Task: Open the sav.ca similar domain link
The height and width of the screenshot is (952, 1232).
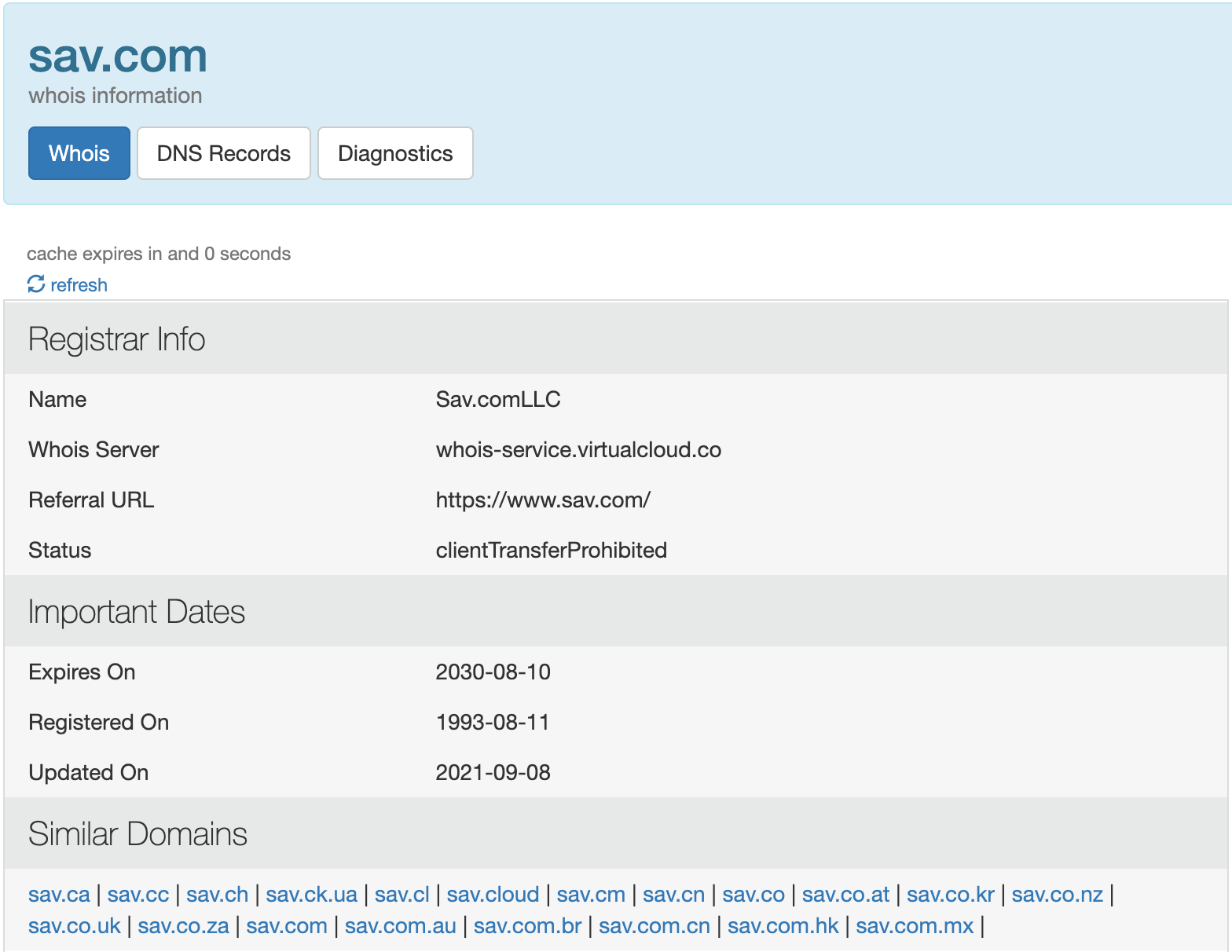Action: pyautogui.click(x=59, y=895)
